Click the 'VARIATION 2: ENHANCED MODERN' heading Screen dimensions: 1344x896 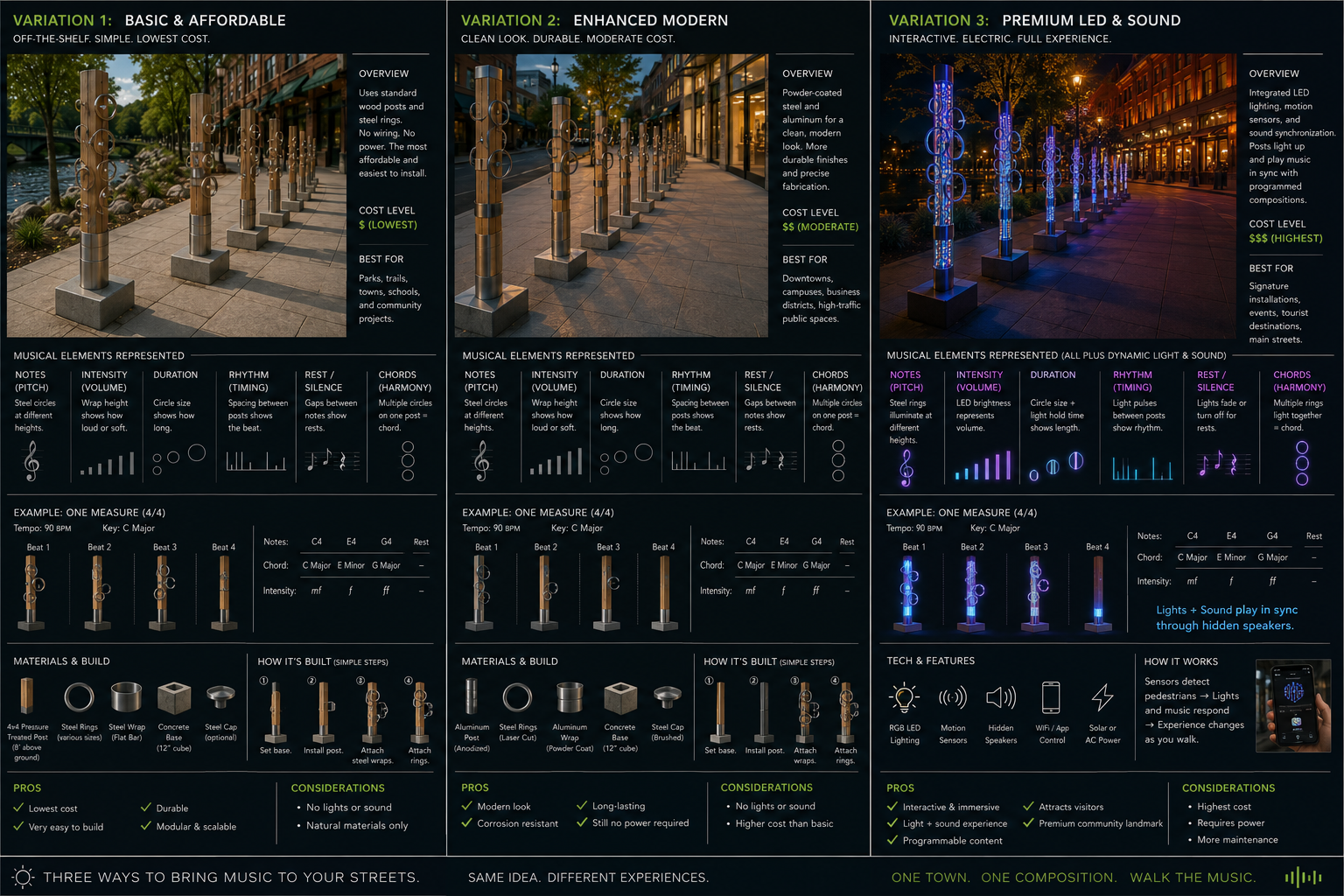click(594, 20)
